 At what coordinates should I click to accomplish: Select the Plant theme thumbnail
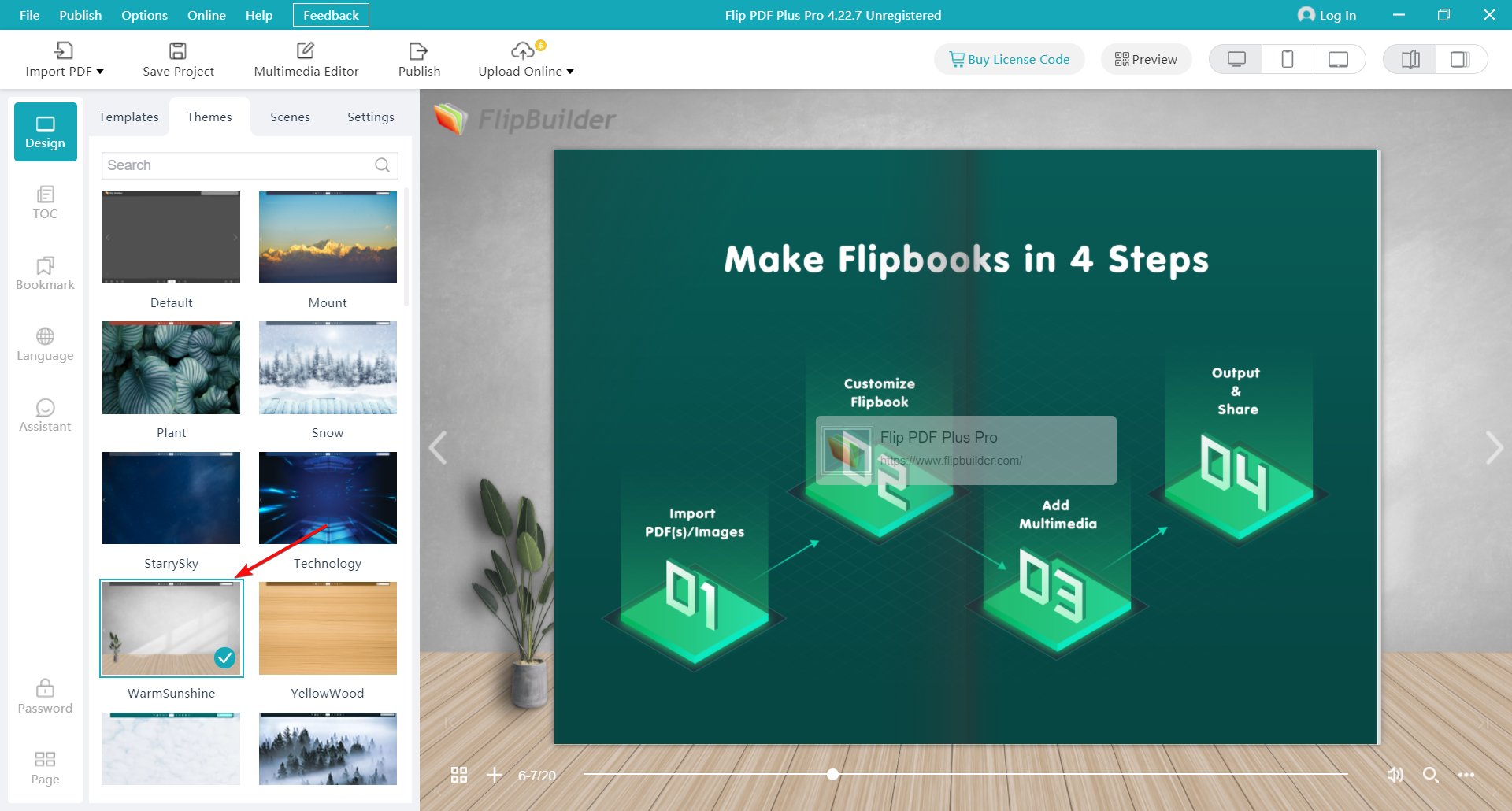point(171,368)
